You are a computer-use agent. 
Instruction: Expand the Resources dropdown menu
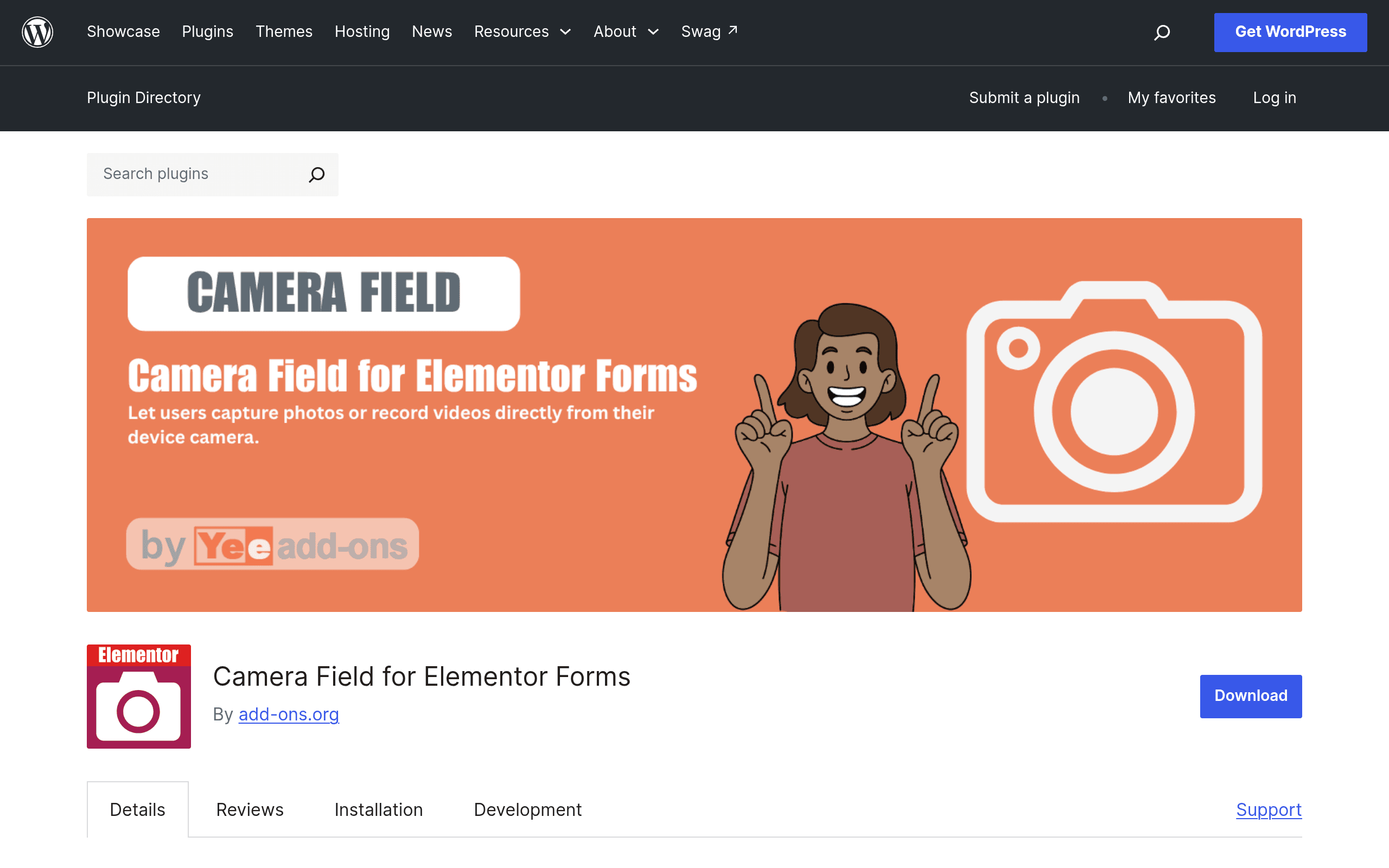[x=523, y=31]
